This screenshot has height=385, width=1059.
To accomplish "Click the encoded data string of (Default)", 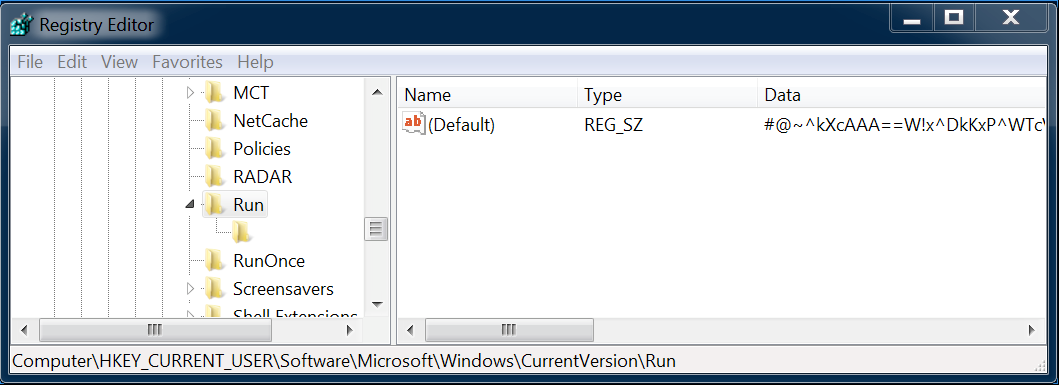I will tap(905, 125).
